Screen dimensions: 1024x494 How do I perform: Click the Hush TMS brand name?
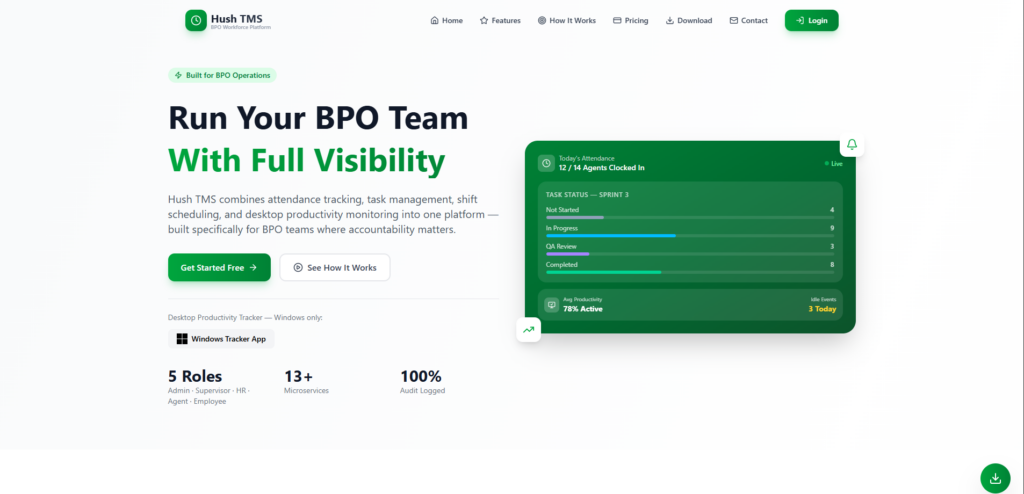(x=236, y=18)
